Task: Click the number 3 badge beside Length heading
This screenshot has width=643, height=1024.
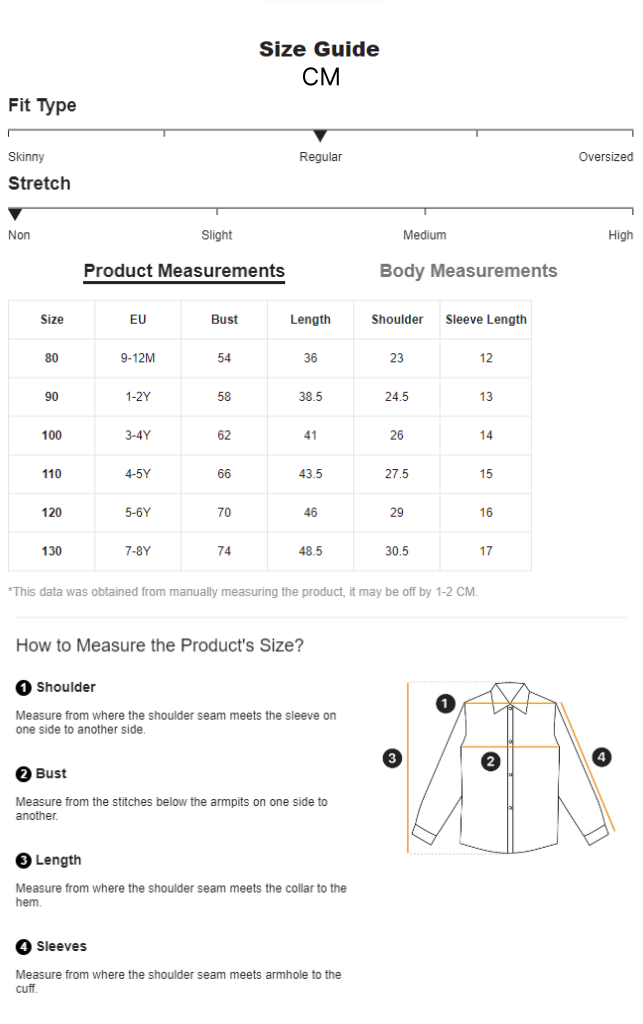Action: 24,861
